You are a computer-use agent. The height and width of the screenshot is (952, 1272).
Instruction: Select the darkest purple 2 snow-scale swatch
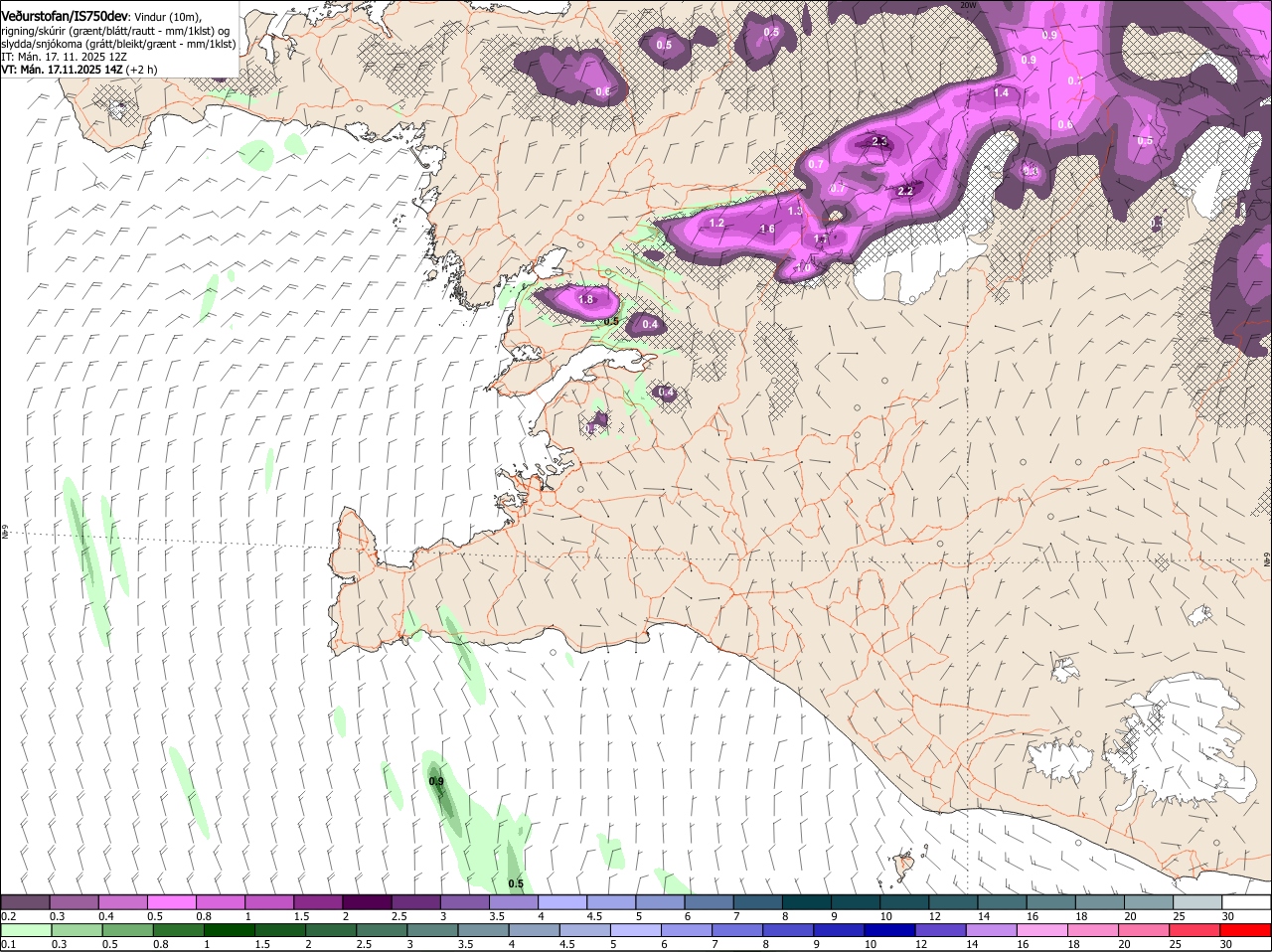point(370,902)
